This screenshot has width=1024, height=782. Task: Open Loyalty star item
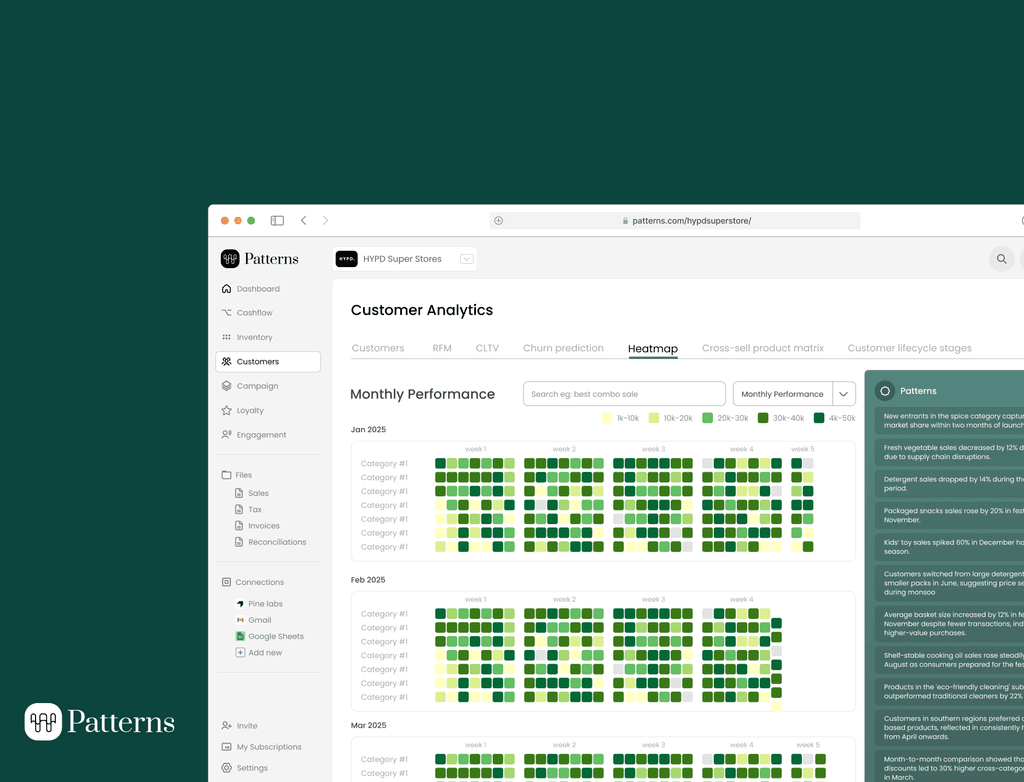tap(243, 410)
